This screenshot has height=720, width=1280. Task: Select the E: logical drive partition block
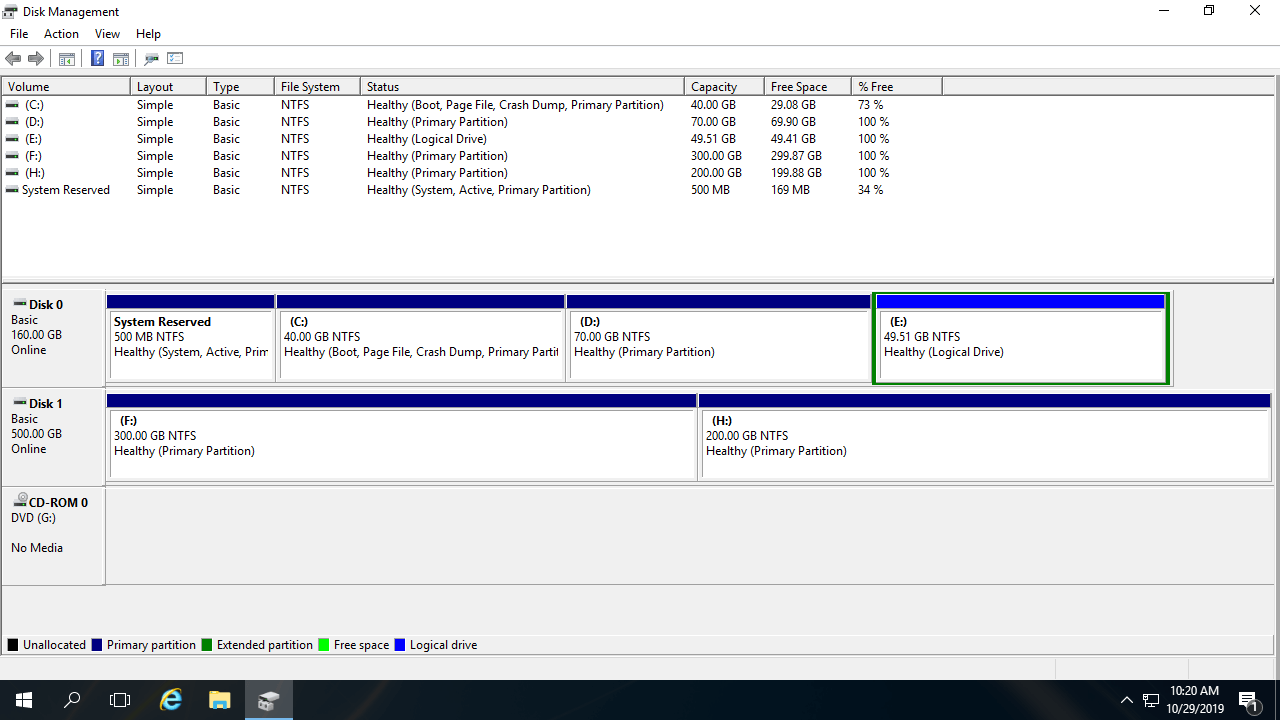(x=1020, y=345)
